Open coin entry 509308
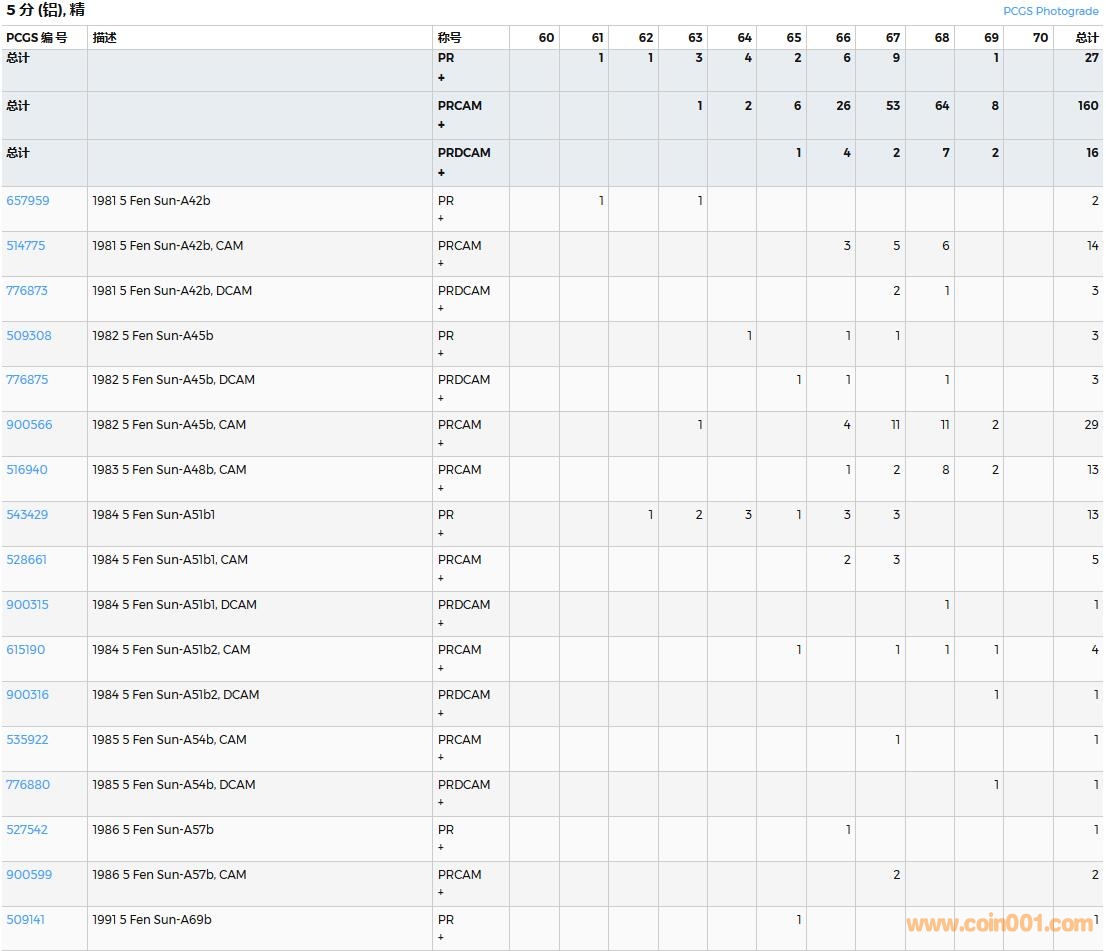 [28, 336]
